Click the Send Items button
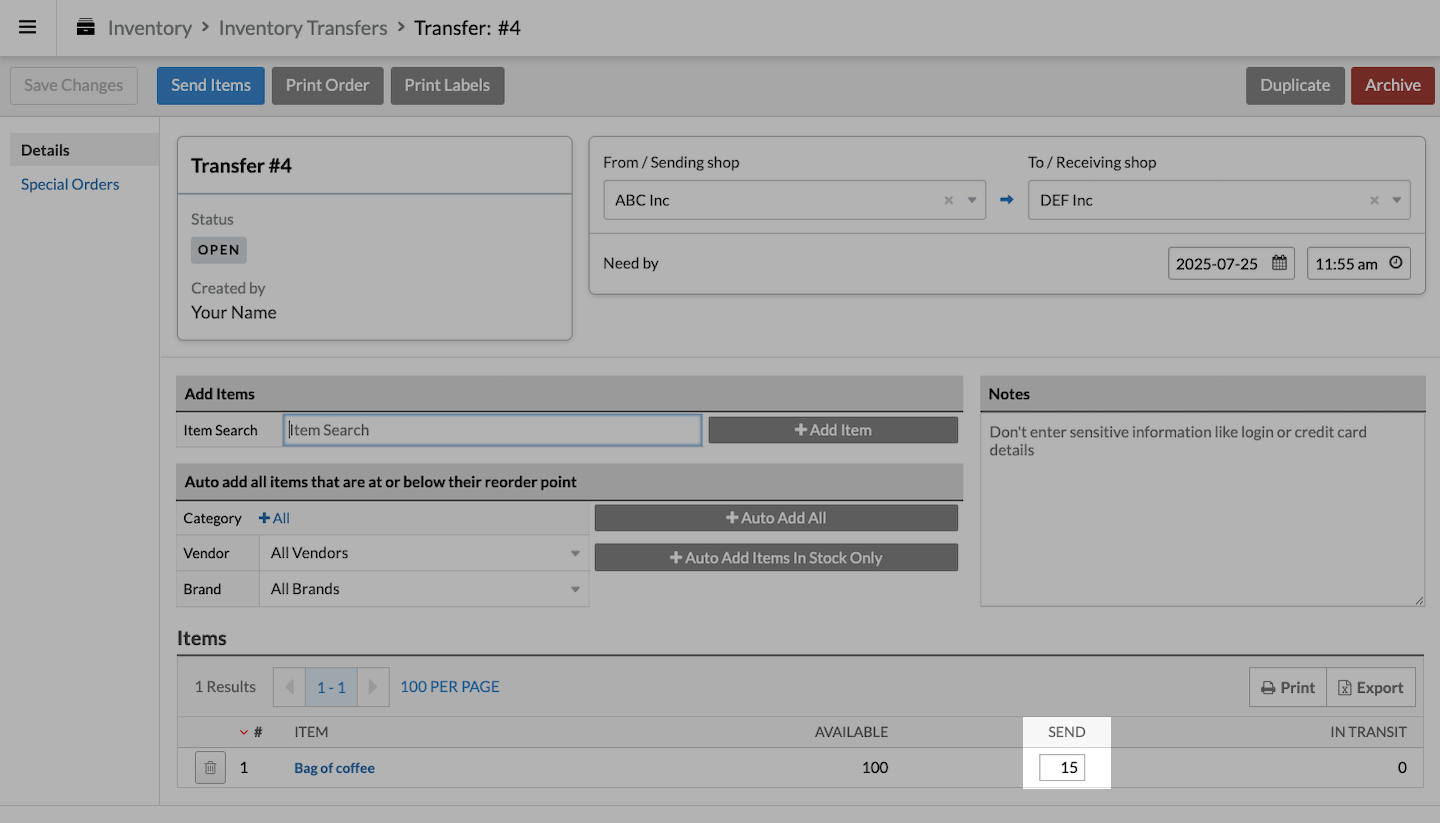Image resolution: width=1440 pixels, height=823 pixels. (x=210, y=86)
